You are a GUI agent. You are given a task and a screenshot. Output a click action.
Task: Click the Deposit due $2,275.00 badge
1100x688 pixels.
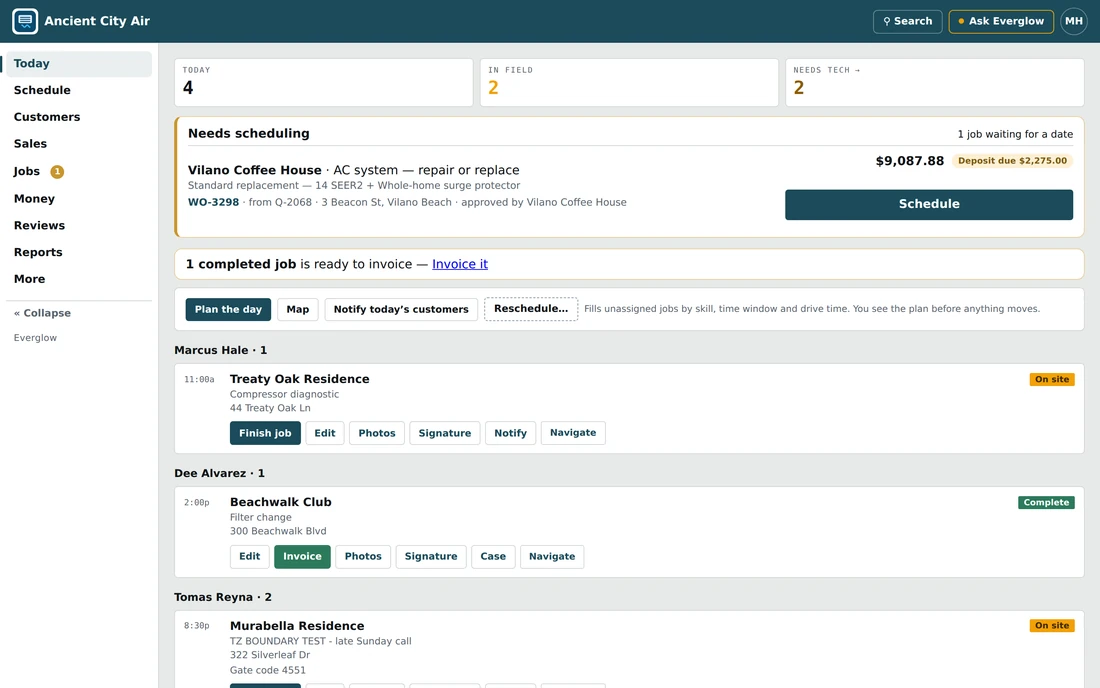coord(1012,161)
